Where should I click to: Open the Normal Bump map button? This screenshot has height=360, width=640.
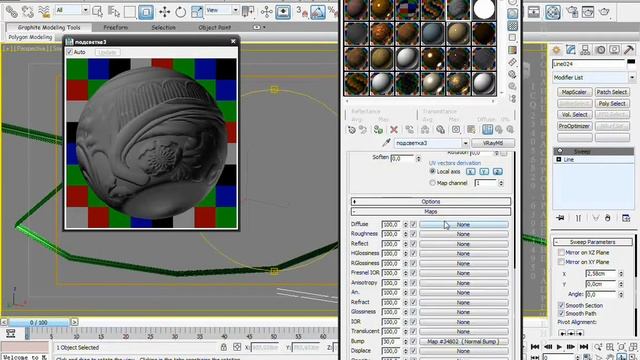463,341
